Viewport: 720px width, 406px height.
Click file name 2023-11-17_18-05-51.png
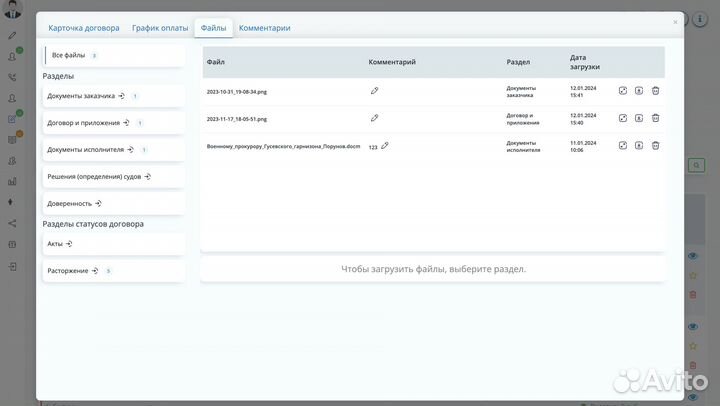pyautogui.click(x=236, y=119)
